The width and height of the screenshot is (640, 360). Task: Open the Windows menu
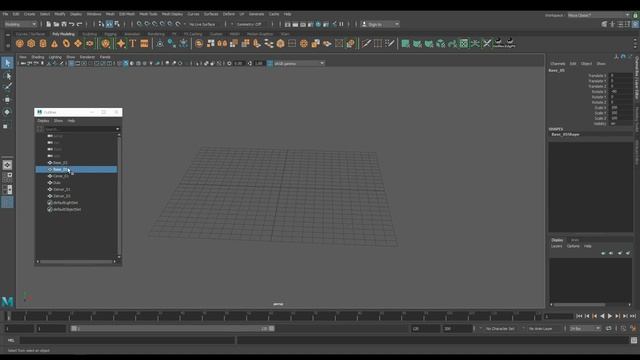[94, 14]
